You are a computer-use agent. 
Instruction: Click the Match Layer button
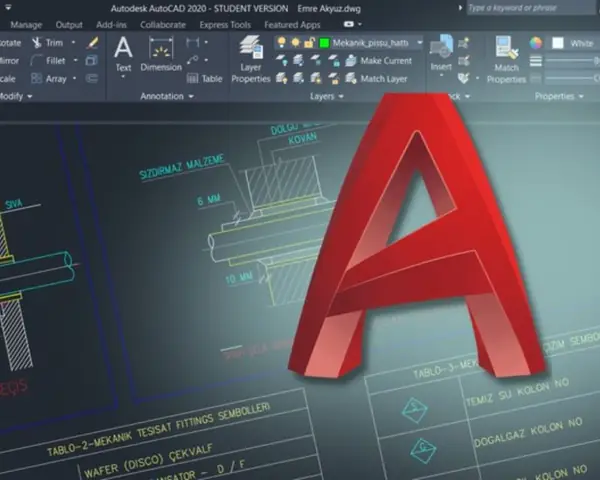coord(376,79)
